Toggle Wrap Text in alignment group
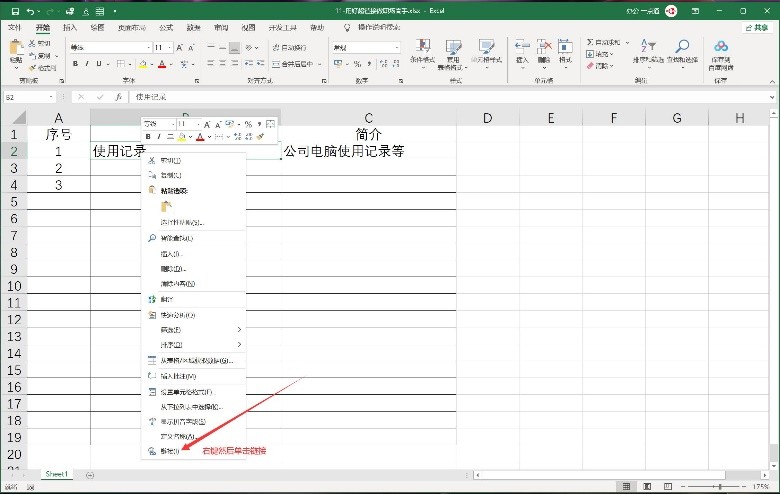Image resolution: width=780 pixels, height=494 pixels. click(290, 48)
